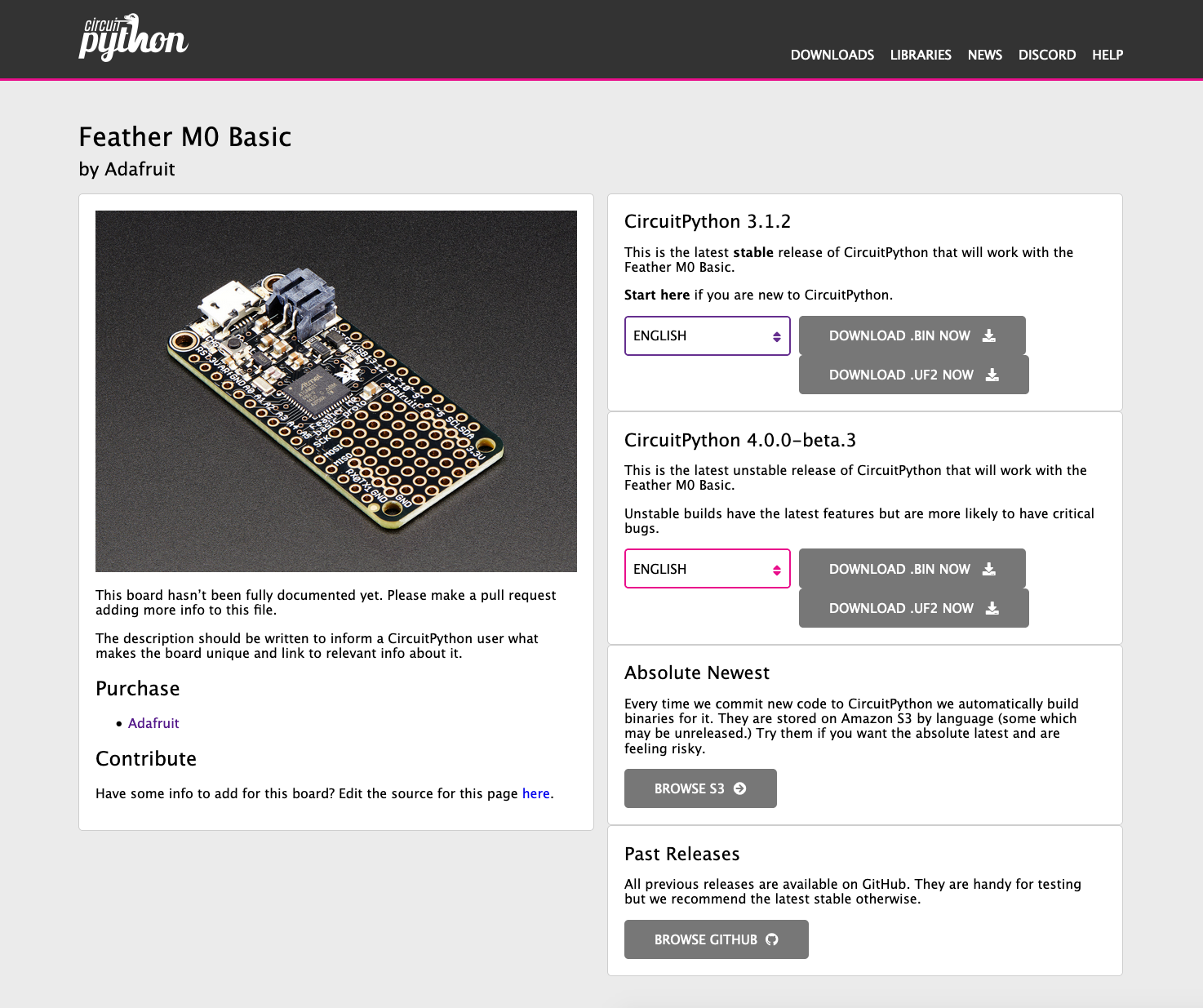Open the language dropdown for CircuitPython 4.0.0-beta.3
Viewport: 1203px width, 1008px height.
click(708, 569)
